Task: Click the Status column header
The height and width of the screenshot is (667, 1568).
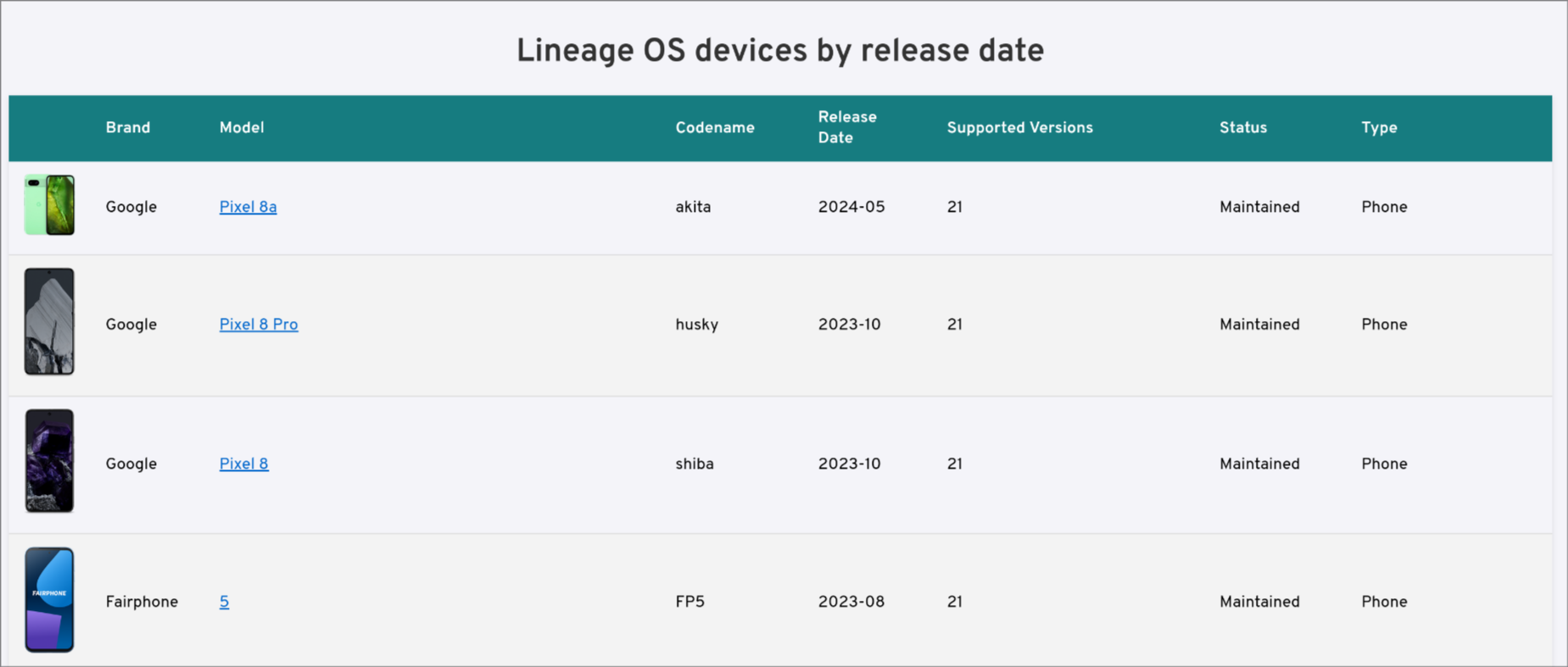Action: point(1243,128)
